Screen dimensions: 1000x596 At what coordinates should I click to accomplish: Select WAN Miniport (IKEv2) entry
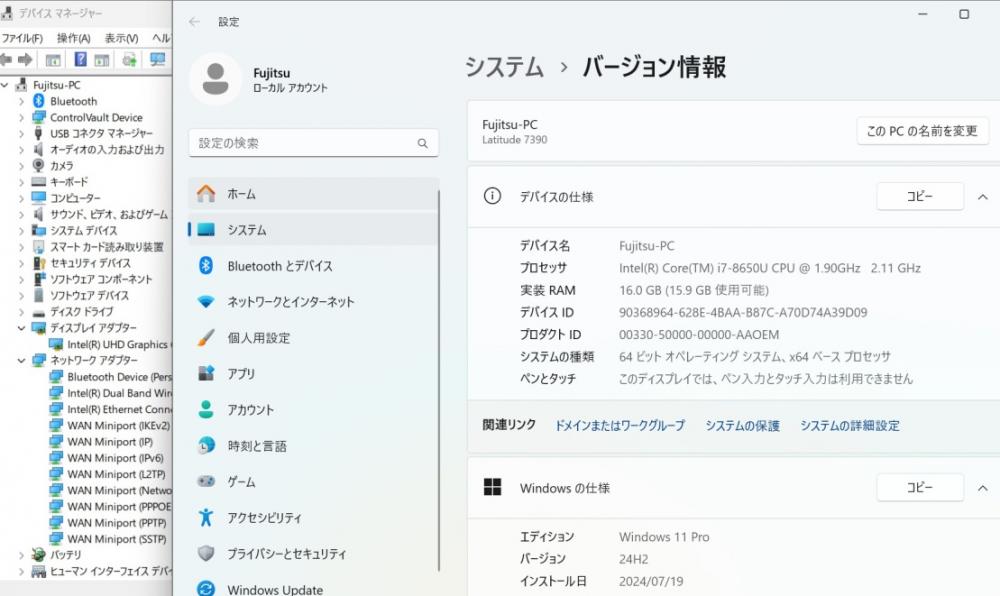click(x=119, y=425)
